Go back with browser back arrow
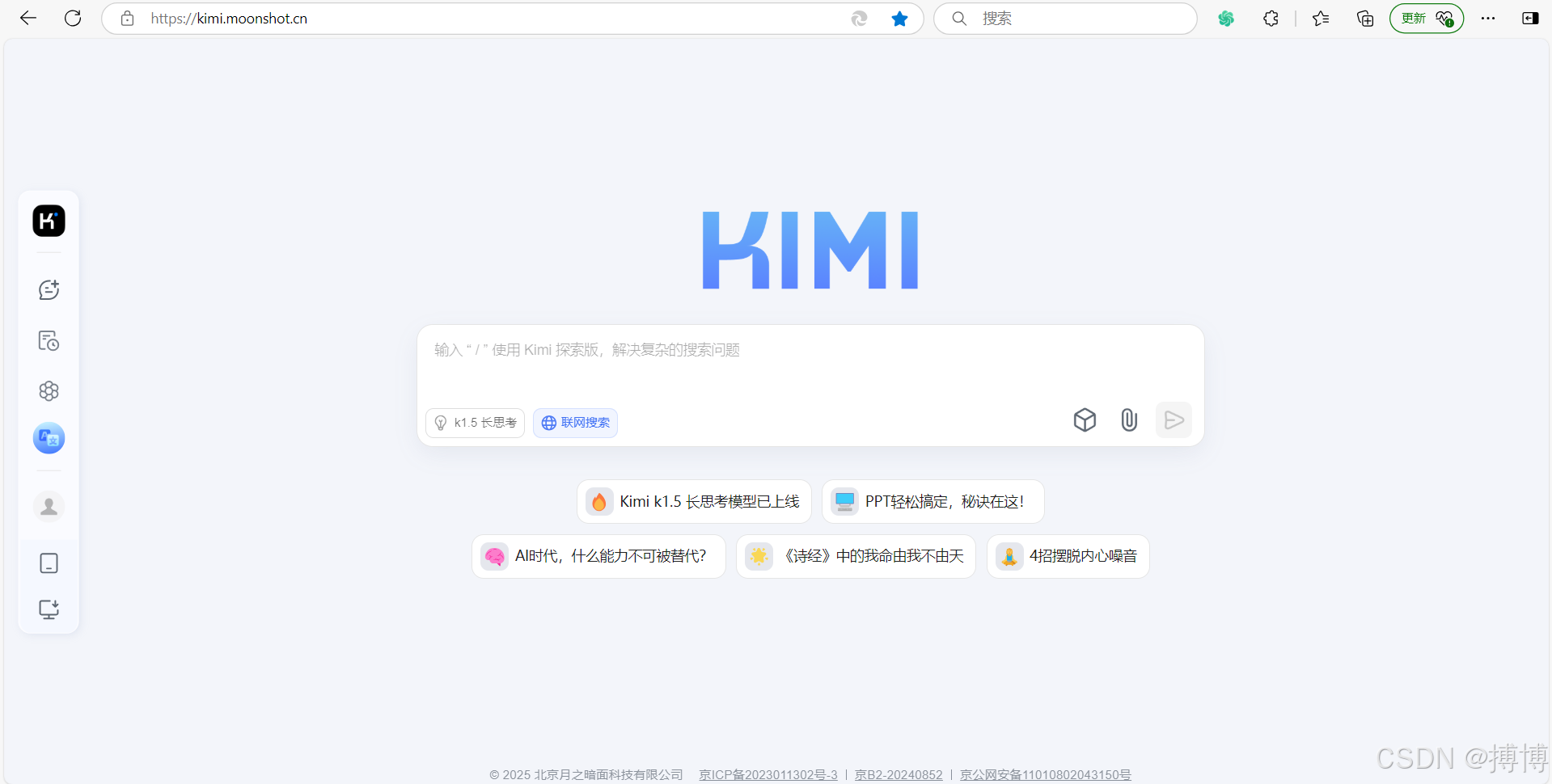1552x784 pixels. tap(28, 18)
